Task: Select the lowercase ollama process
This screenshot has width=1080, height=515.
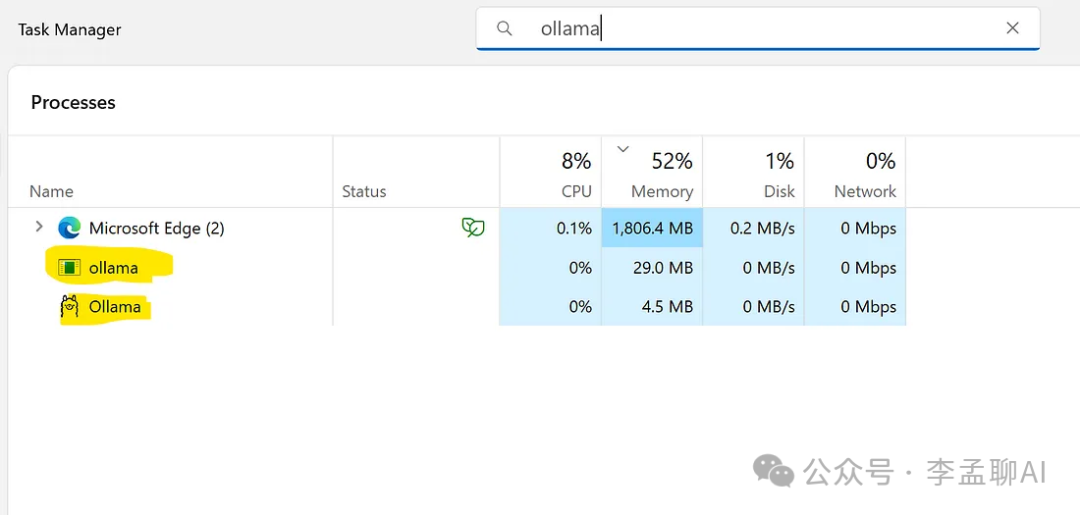Action: [114, 268]
